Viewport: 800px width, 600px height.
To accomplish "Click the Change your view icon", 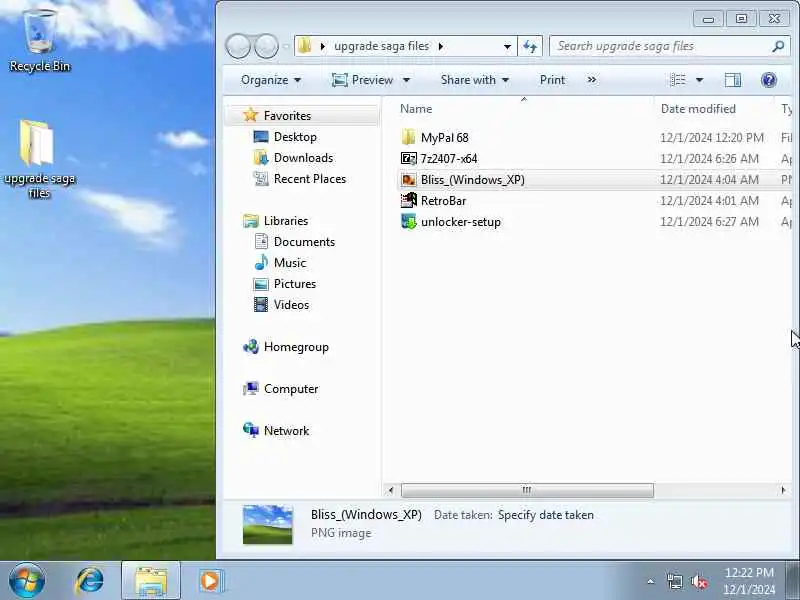I will (x=678, y=80).
